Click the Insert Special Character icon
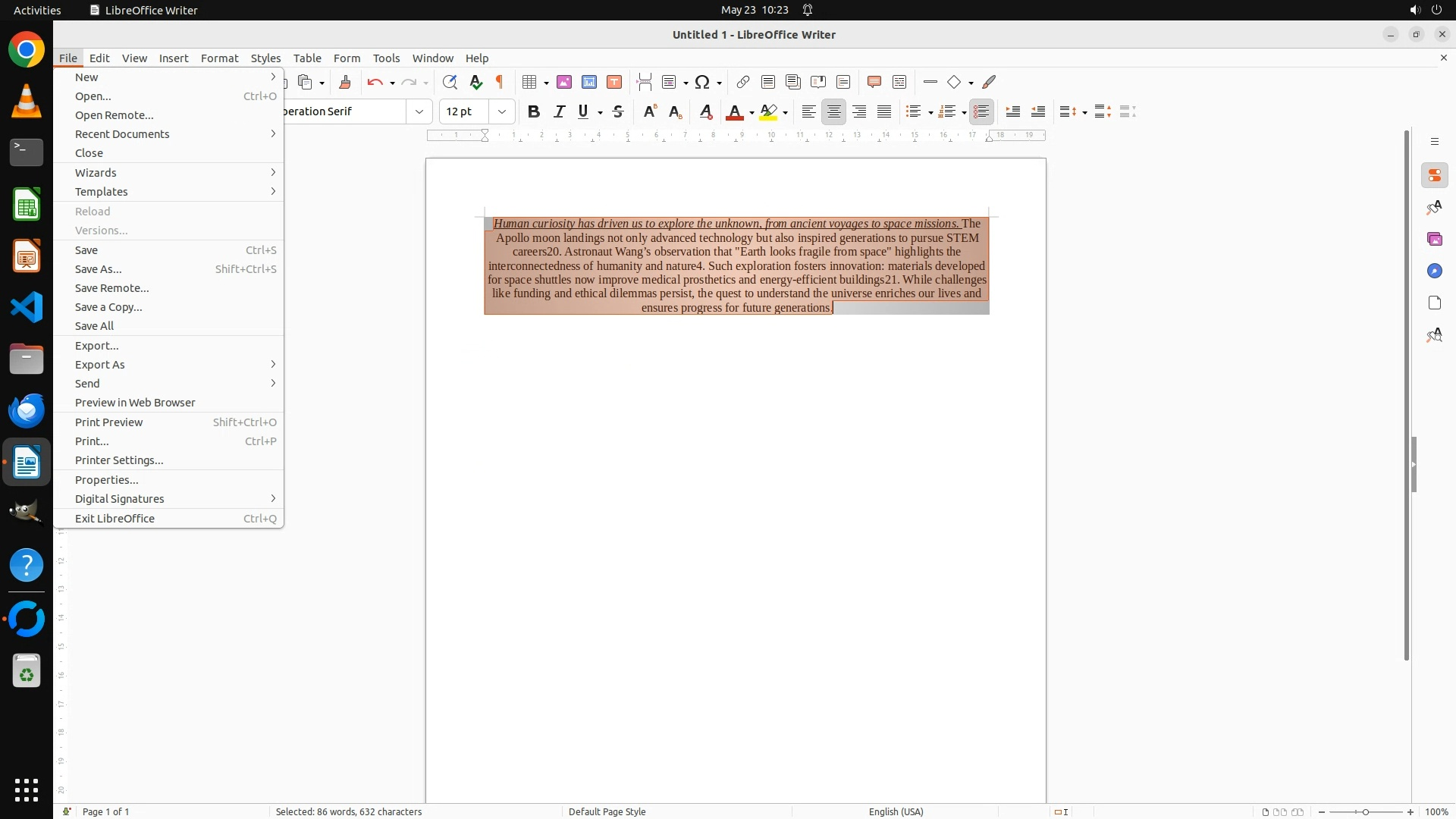 point(702,82)
